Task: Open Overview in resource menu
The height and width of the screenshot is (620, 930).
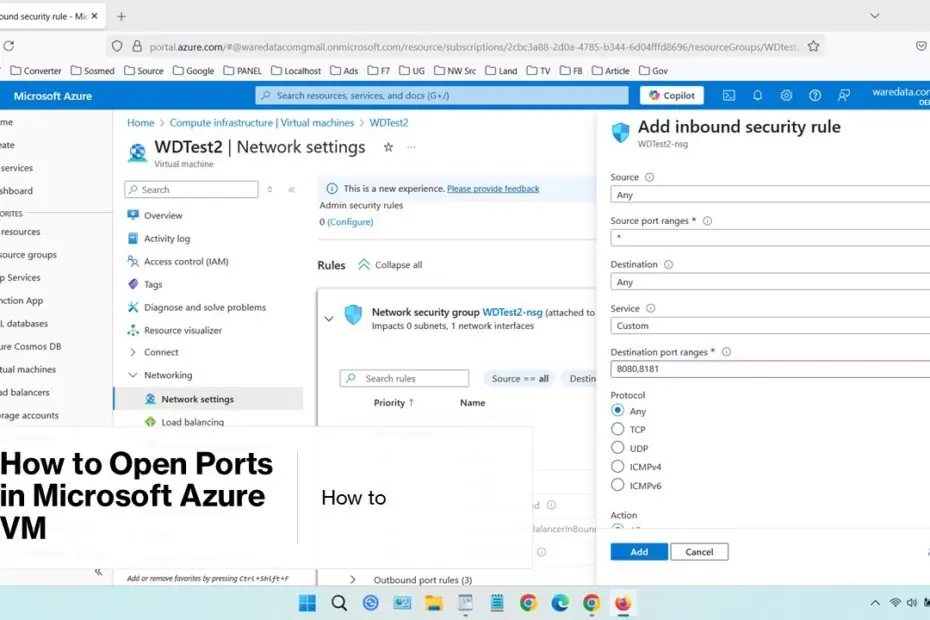Action: [x=163, y=215]
